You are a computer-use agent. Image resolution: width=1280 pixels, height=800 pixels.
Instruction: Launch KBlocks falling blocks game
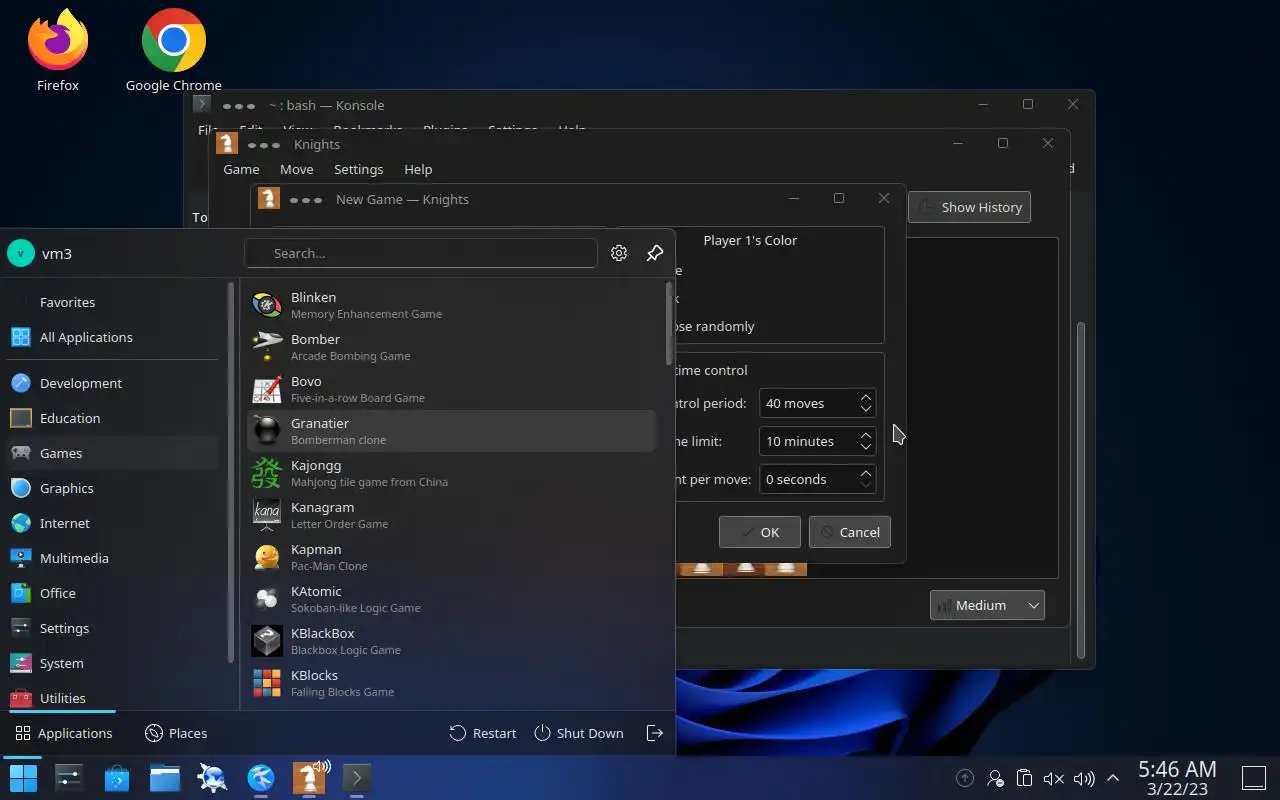click(x=451, y=683)
